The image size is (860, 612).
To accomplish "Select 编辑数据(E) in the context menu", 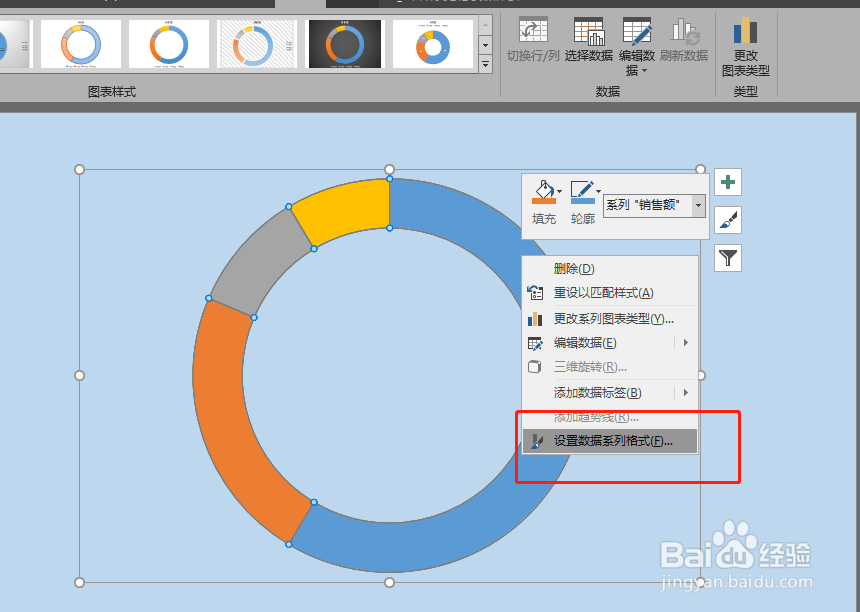I will pyautogui.click(x=609, y=343).
